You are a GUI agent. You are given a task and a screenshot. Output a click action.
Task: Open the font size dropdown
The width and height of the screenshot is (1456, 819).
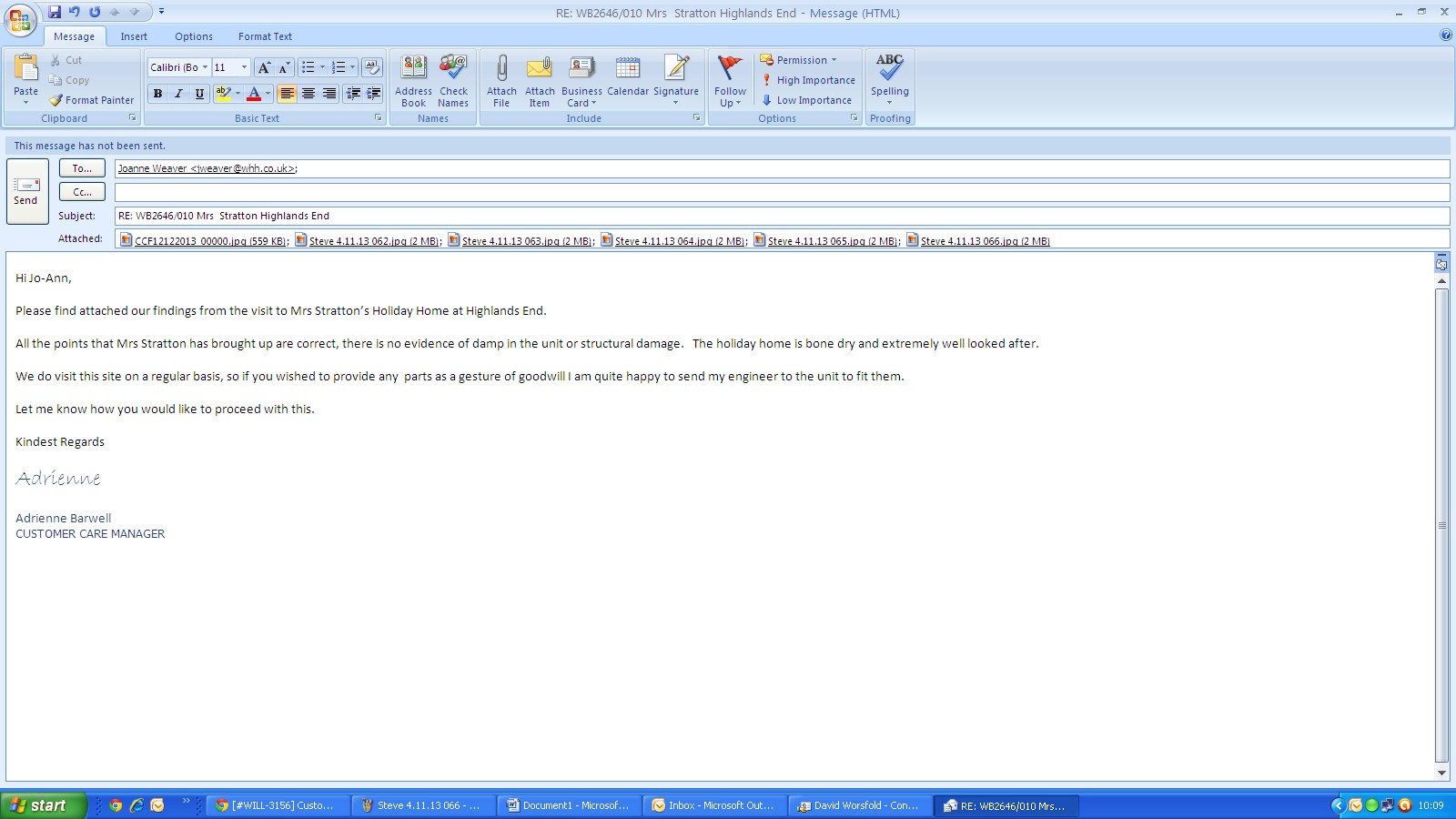[x=244, y=67]
